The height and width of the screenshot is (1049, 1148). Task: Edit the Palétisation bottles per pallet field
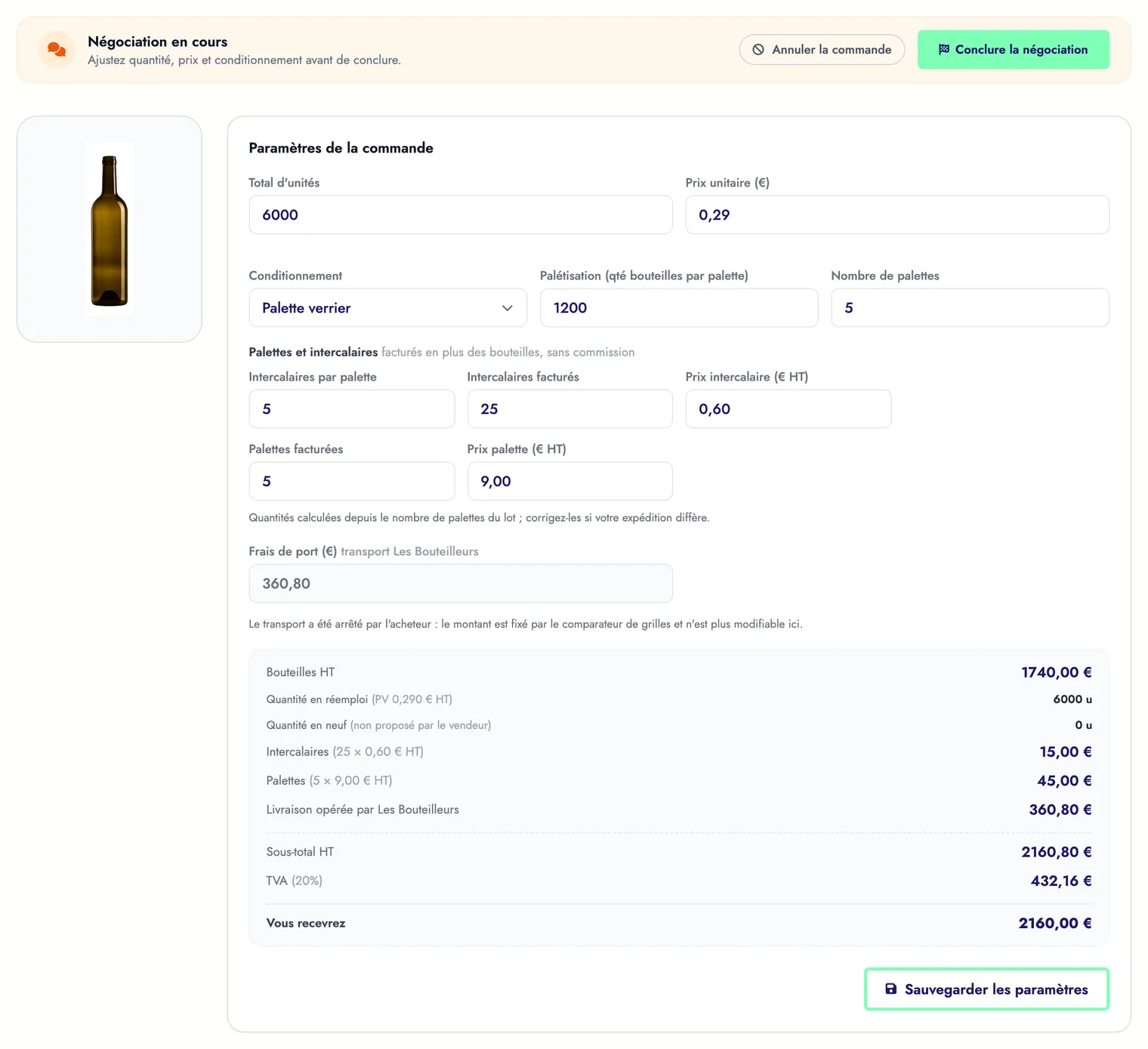click(679, 307)
